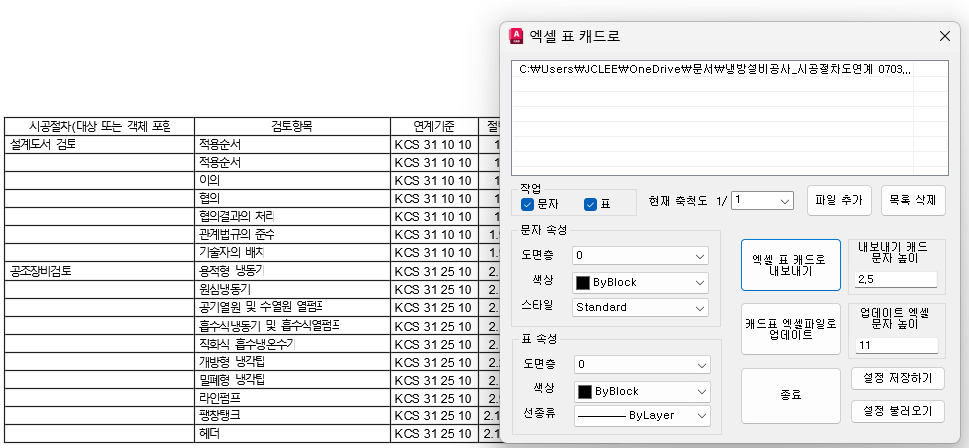Open the 문자 속성 도면층 dropdown
Viewport: 969px width, 448px height.
point(640,255)
